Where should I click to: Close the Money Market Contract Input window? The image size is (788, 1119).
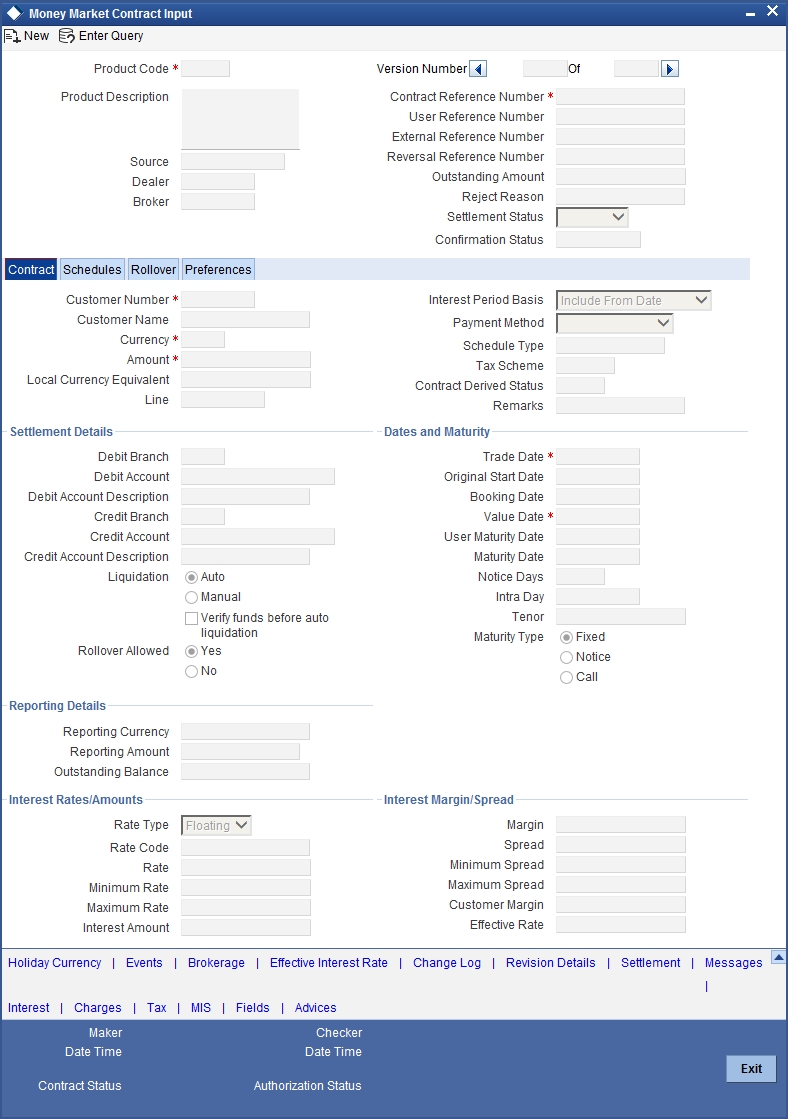(772, 11)
